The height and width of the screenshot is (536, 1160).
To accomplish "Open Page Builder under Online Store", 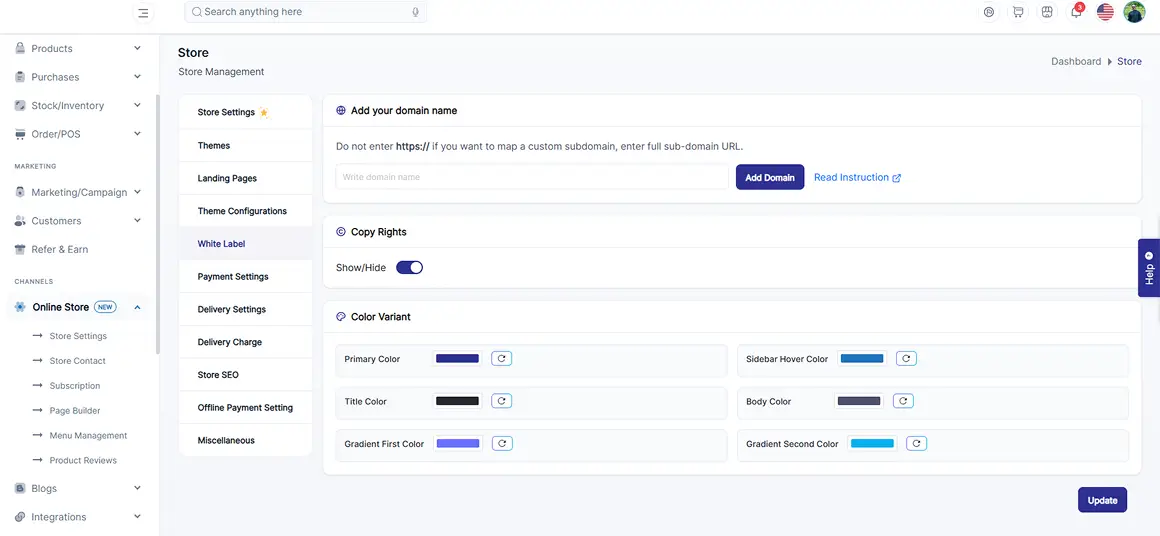I will (75, 410).
